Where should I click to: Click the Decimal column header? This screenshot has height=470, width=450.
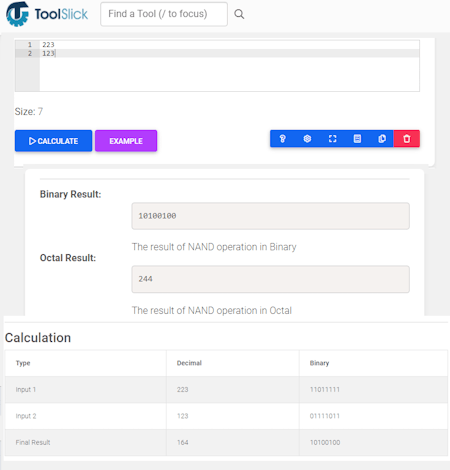click(x=189, y=363)
